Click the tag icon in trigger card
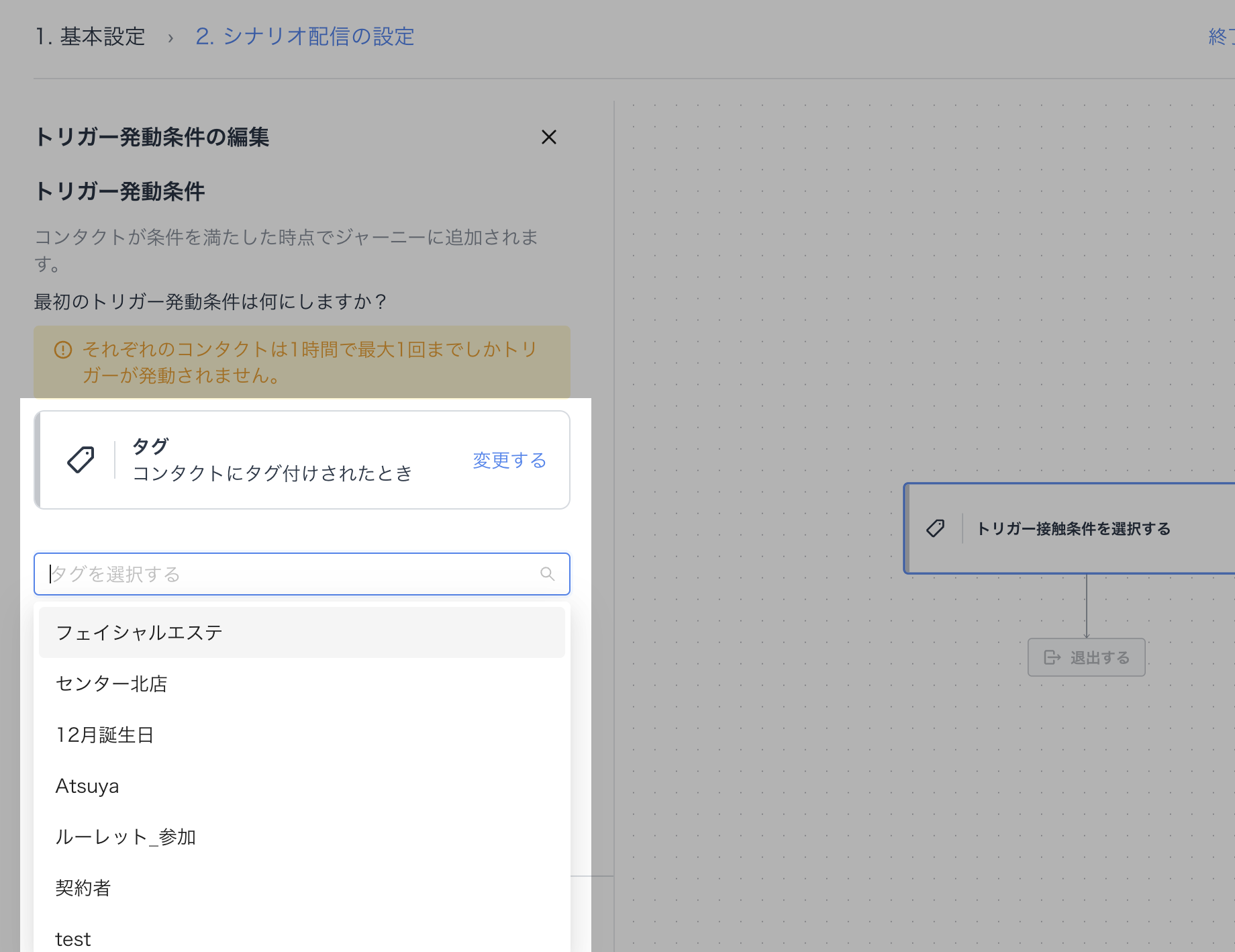1235x952 pixels. [81, 460]
